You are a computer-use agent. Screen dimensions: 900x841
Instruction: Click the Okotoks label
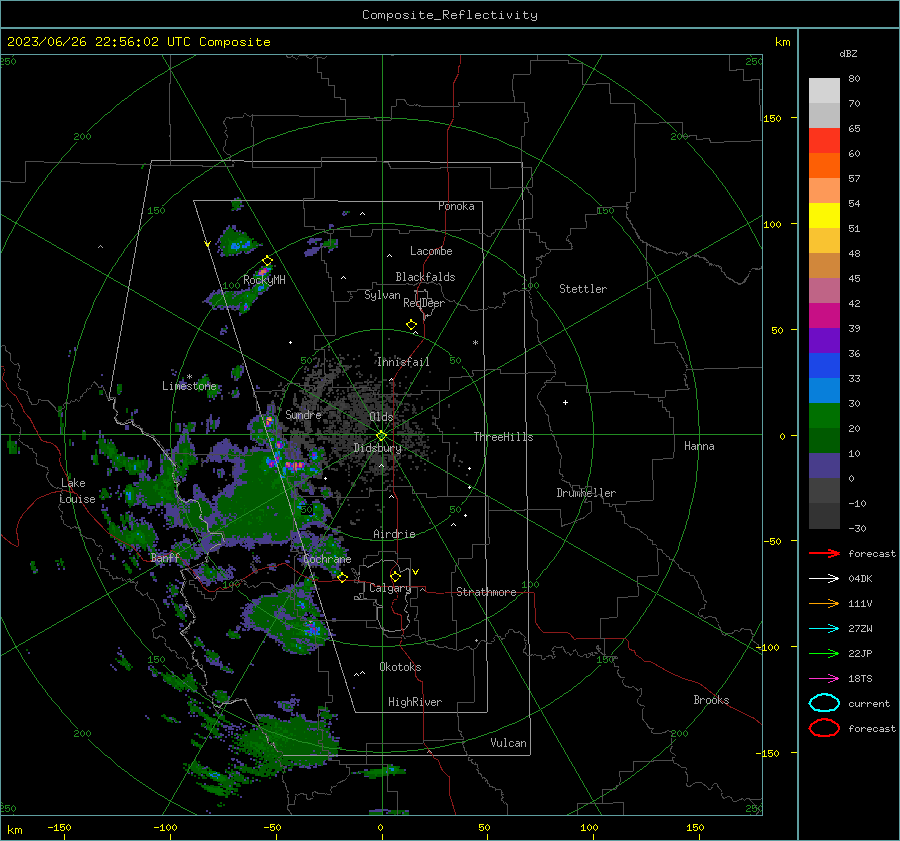[x=400, y=667]
